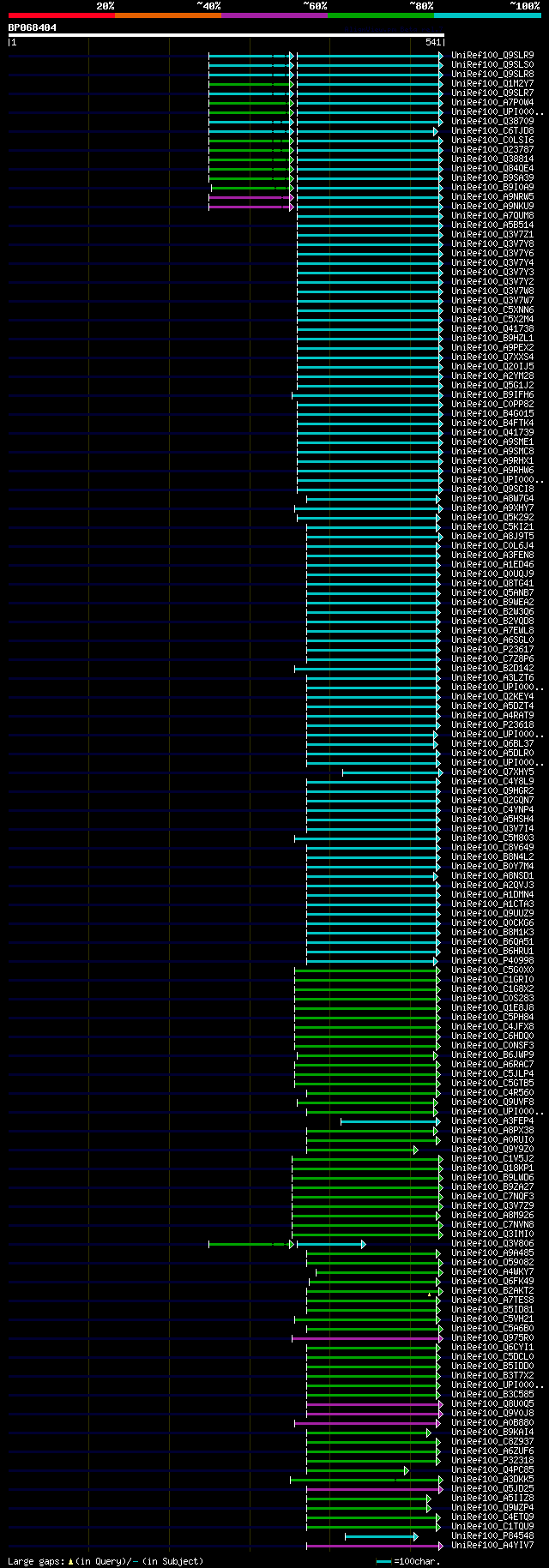549x1568 pixels.
Task: Open hit UniRef100_C6TJD8
Action: pyautogui.click(x=492, y=131)
